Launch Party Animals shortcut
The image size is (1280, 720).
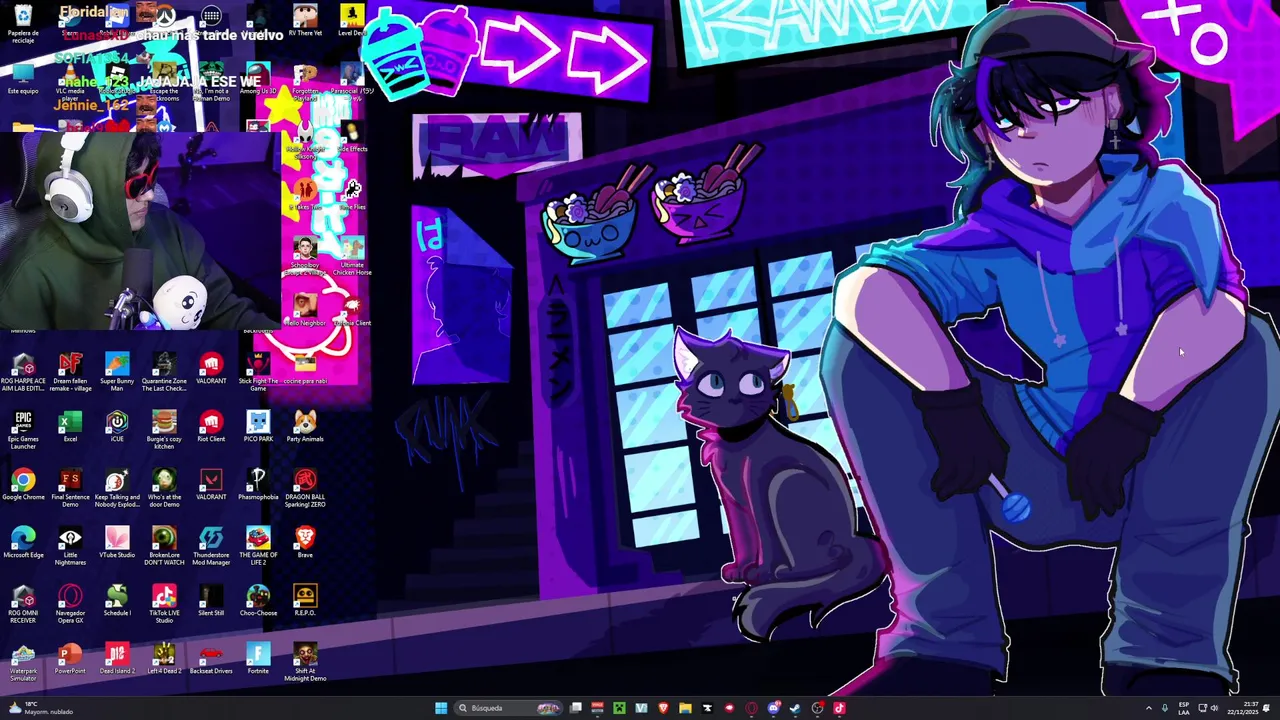tap(305, 427)
